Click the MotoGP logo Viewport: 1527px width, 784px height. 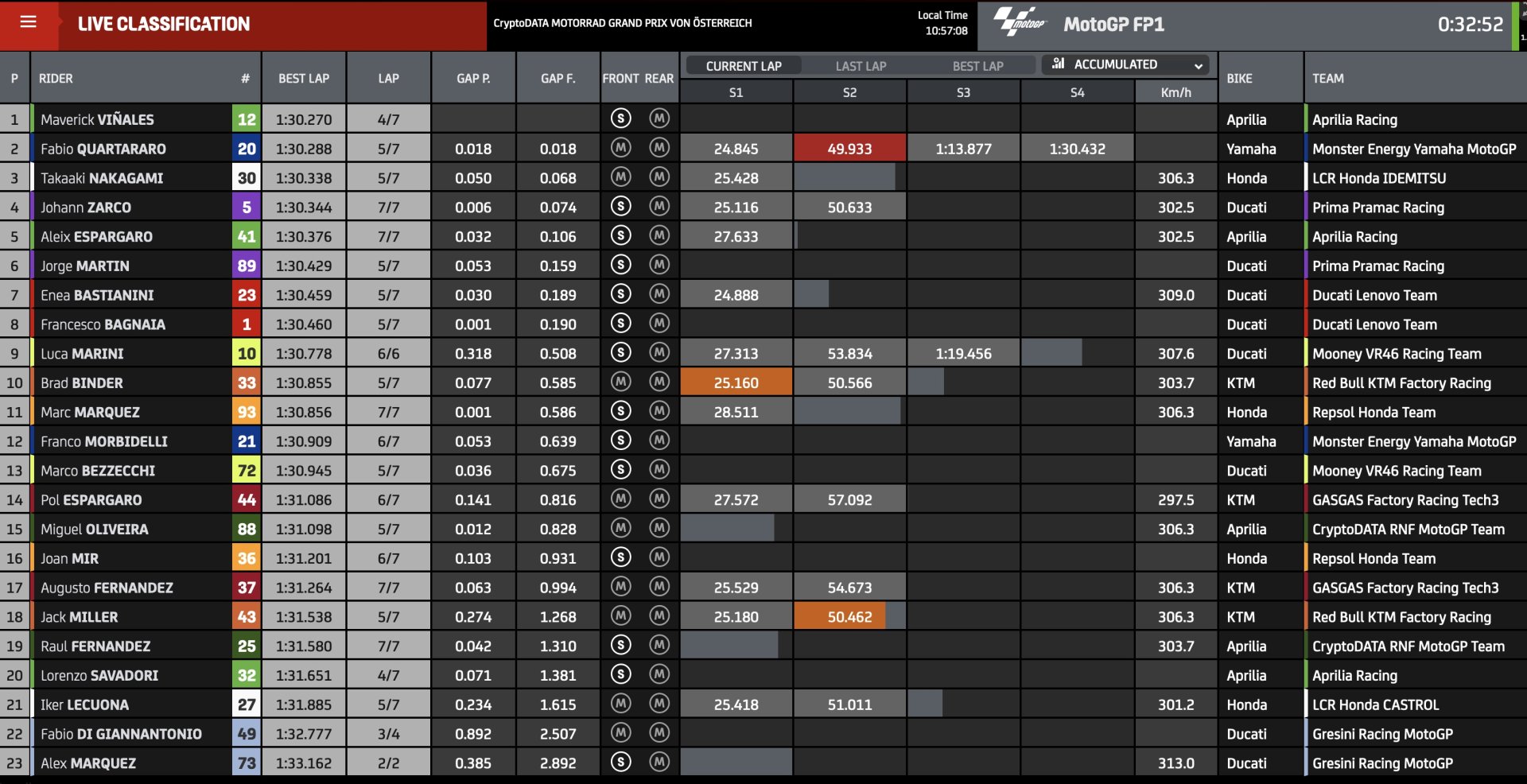coord(1021,22)
